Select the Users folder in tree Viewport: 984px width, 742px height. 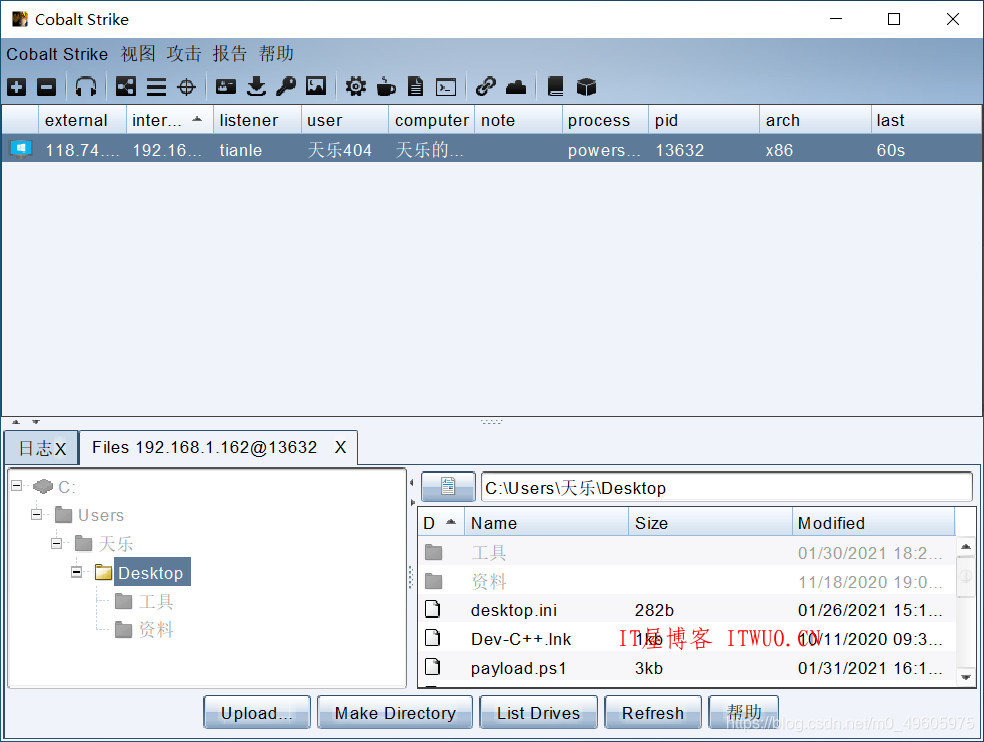101,515
